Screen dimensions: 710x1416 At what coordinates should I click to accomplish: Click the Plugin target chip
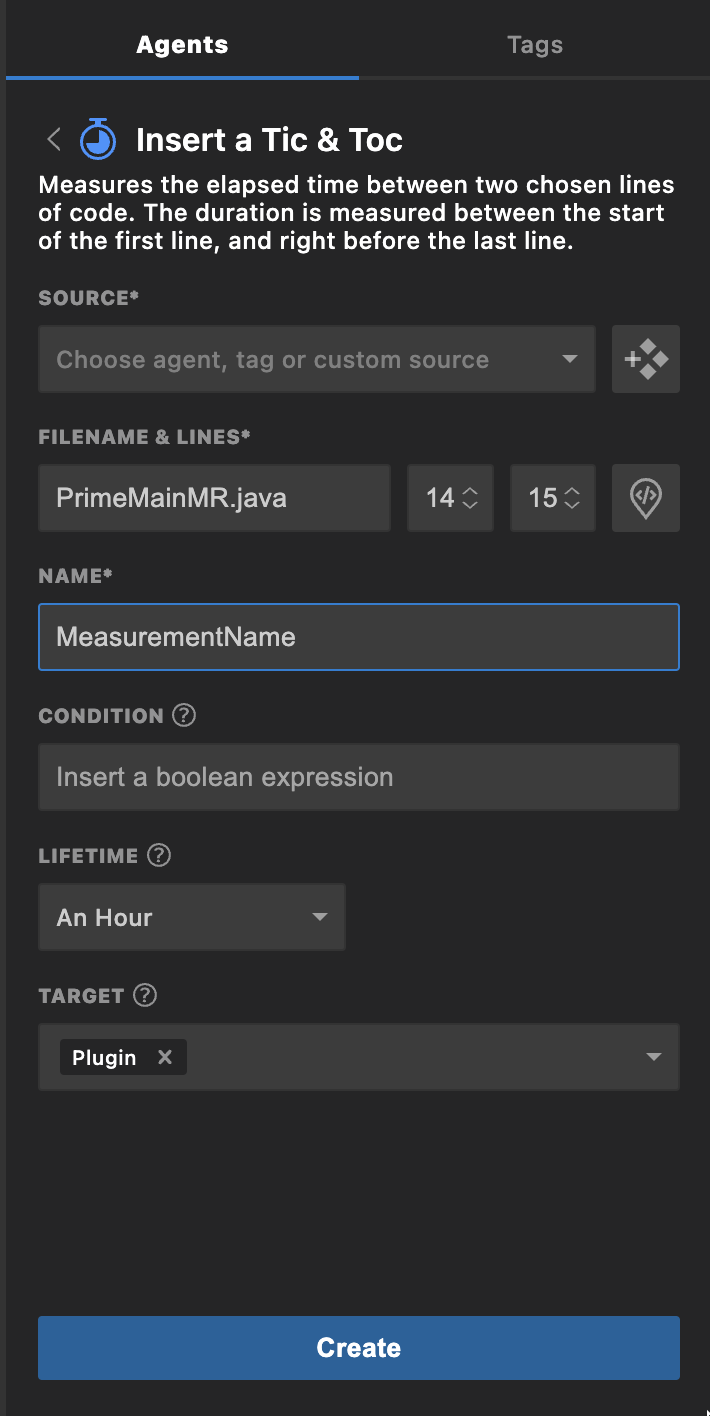pyautogui.click(x=104, y=1057)
